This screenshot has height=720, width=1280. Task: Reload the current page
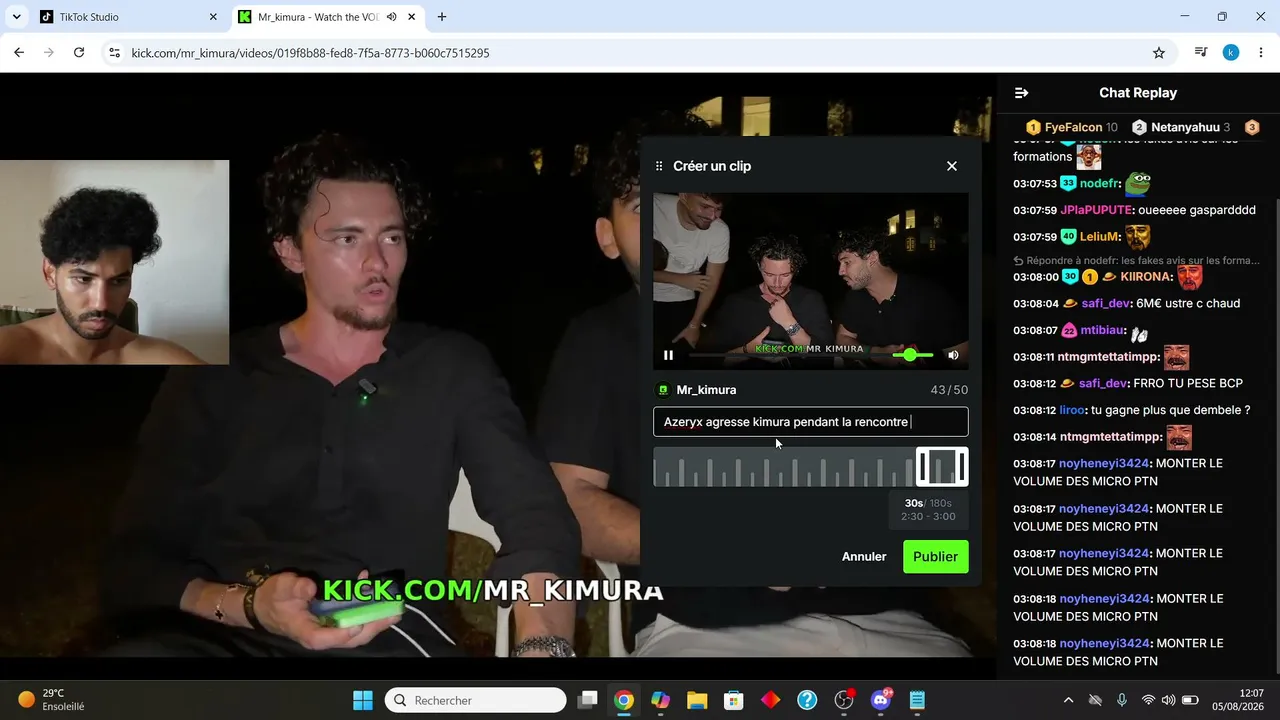(x=79, y=53)
